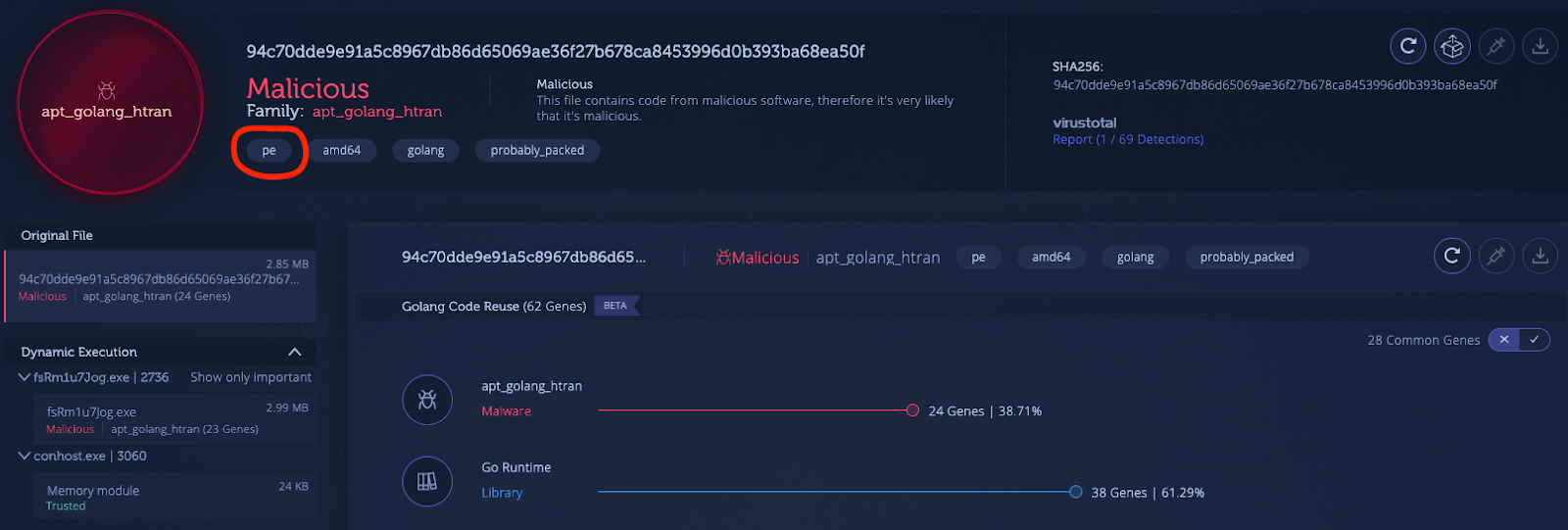Click the Malicious label under the original file hash
Screen dimensions: 1568x530
(x=42, y=296)
